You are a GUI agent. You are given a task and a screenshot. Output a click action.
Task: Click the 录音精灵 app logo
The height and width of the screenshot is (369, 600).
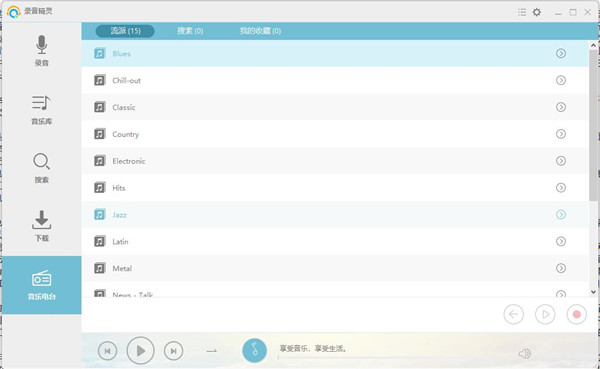point(13,12)
